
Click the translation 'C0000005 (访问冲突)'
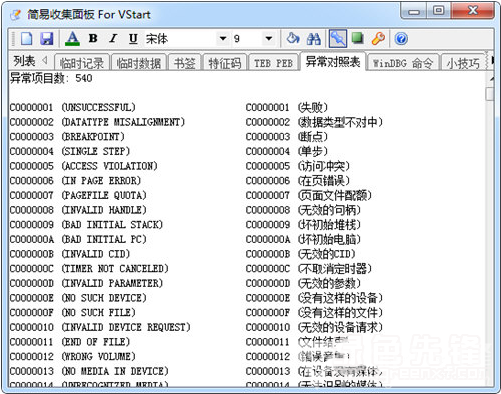coord(298,166)
